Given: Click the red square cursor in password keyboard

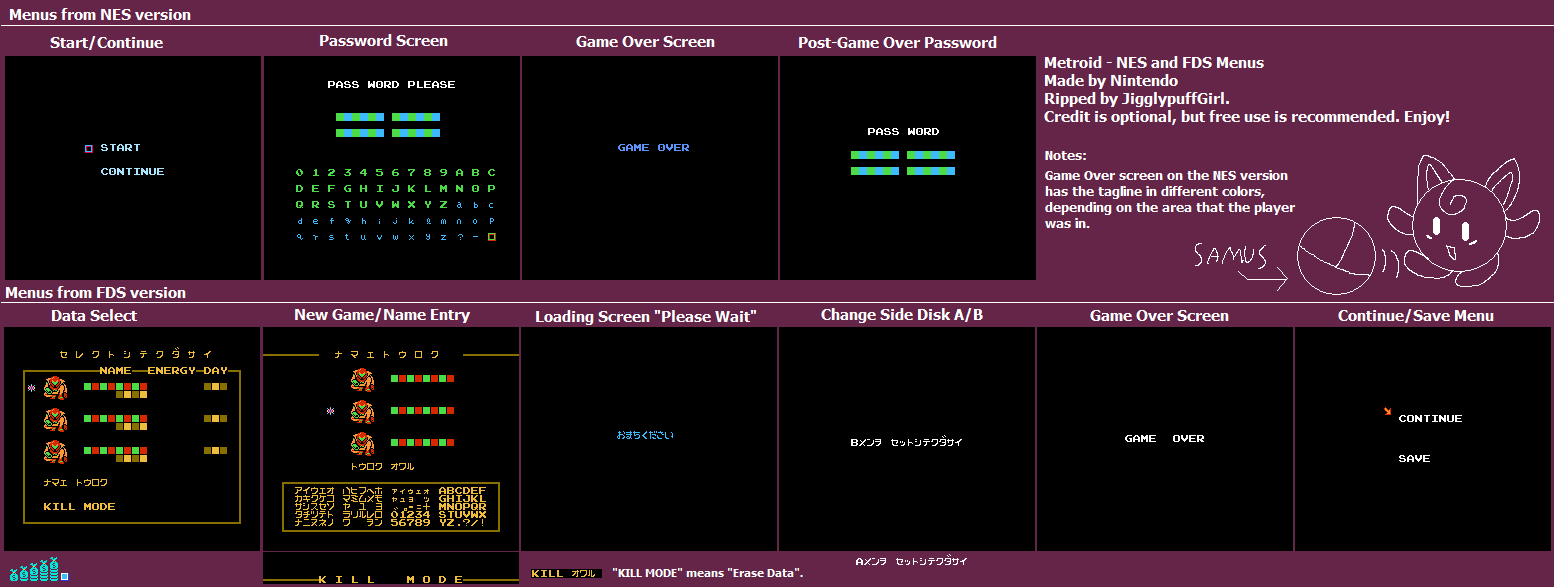Looking at the screenshot, I should click(x=491, y=237).
